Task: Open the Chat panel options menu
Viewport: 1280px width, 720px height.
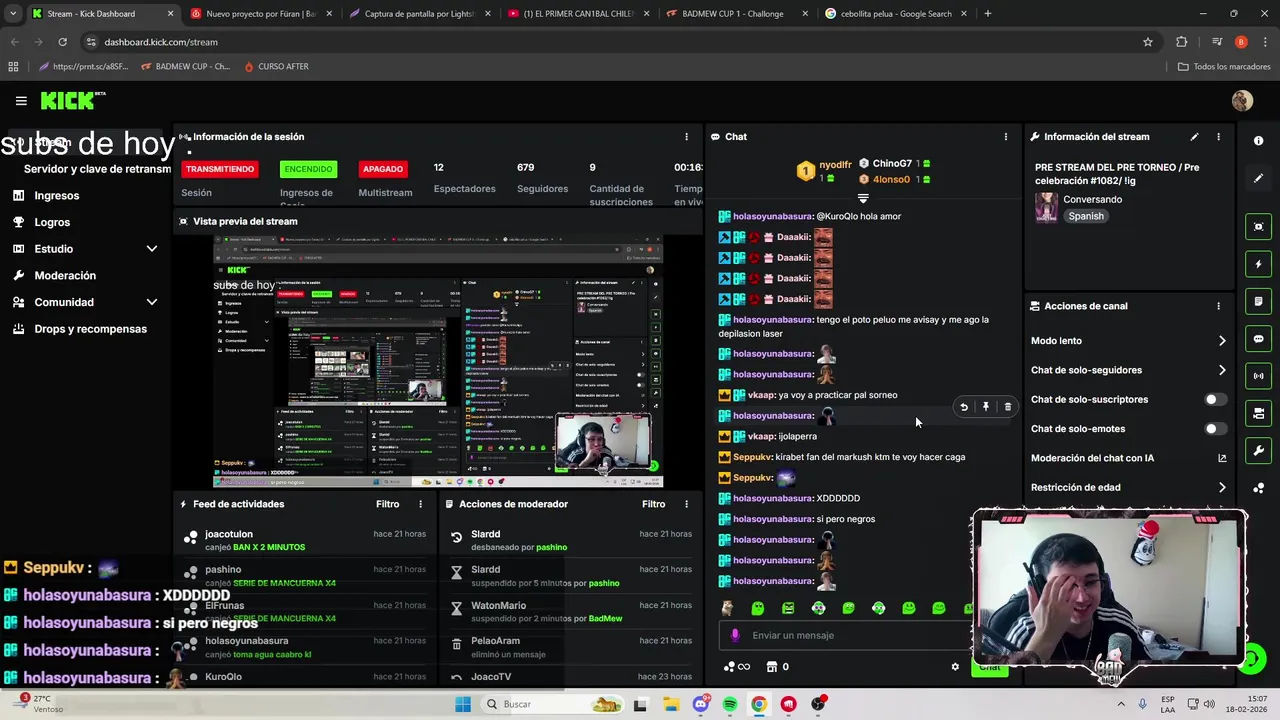Action: 1006,137
